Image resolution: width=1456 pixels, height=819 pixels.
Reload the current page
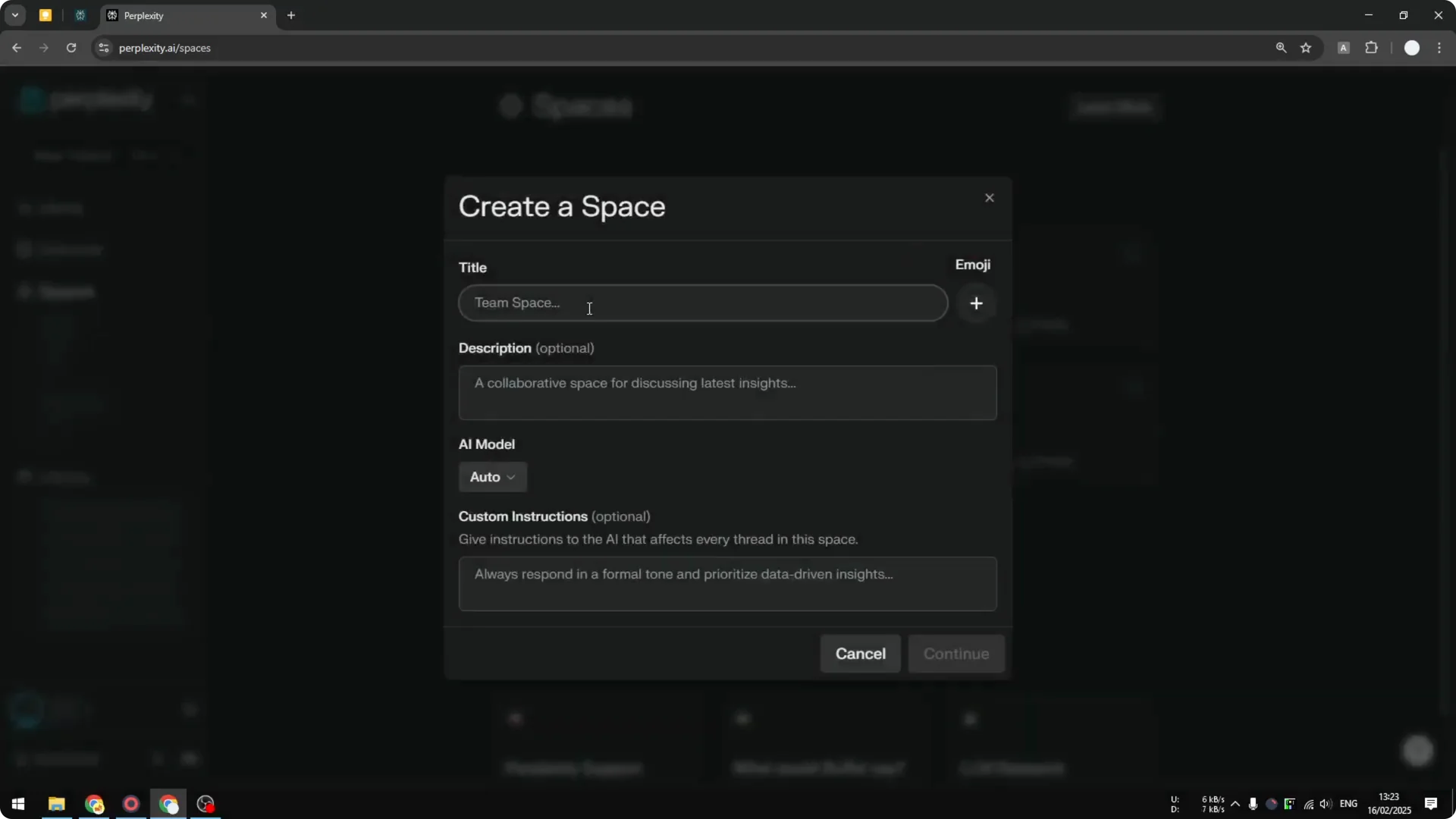[71, 48]
